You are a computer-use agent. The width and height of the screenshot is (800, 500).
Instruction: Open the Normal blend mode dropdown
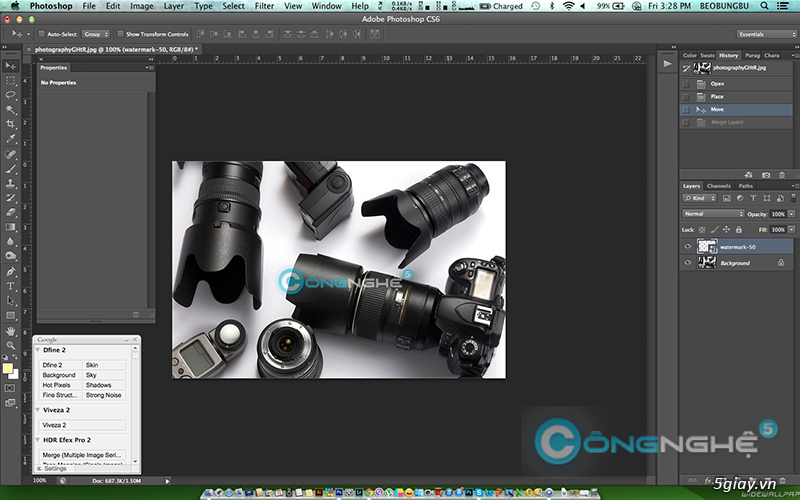click(x=713, y=214)
